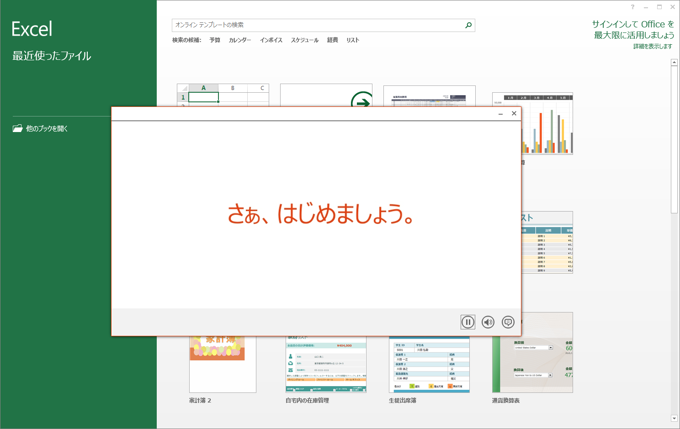This screenshot has height=429, width=680.
Task: Select the カレンダー suggested search
Action: coord(240,40)
